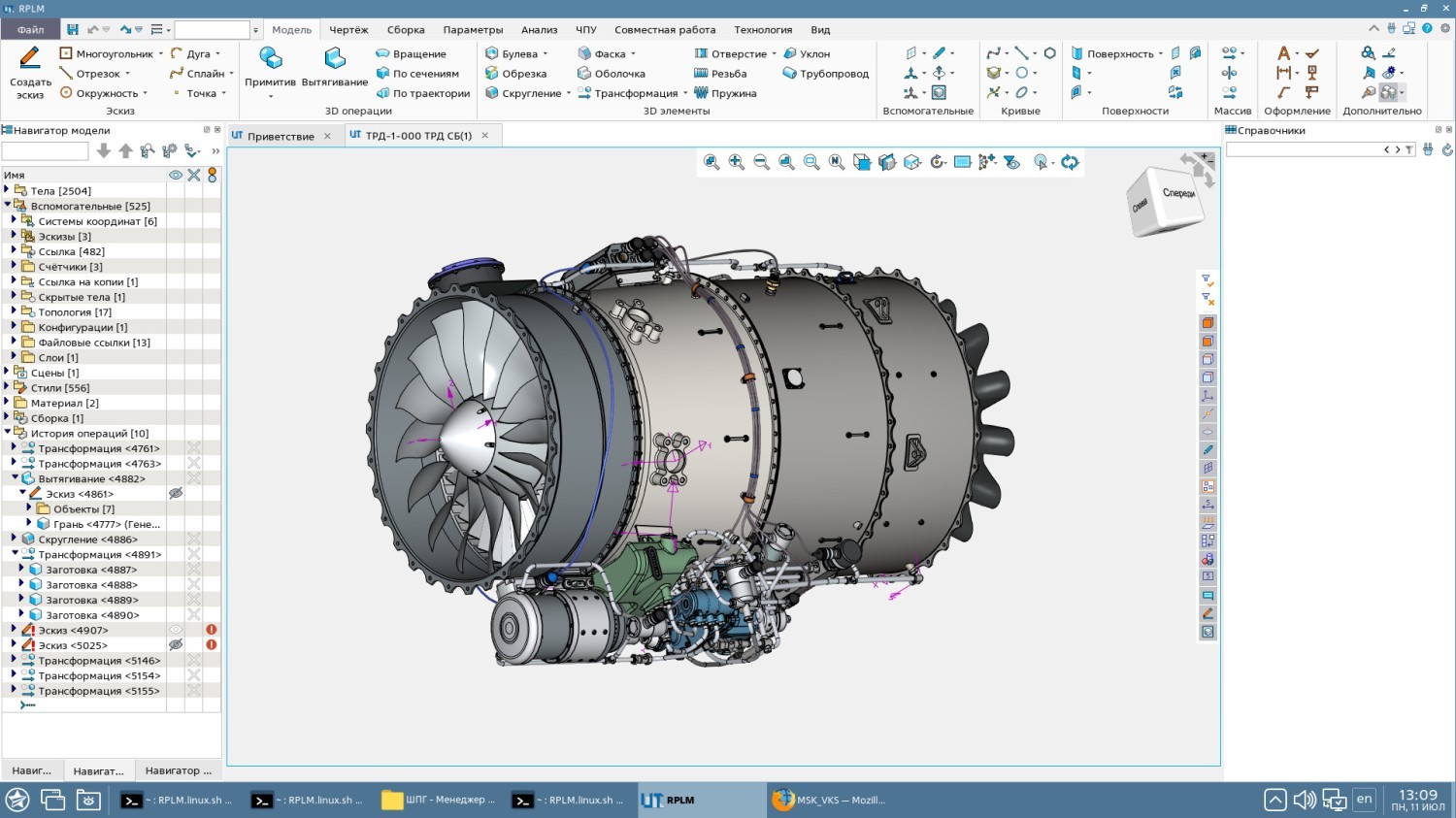Click the Трансформация ribbon button

coord(627,94)
